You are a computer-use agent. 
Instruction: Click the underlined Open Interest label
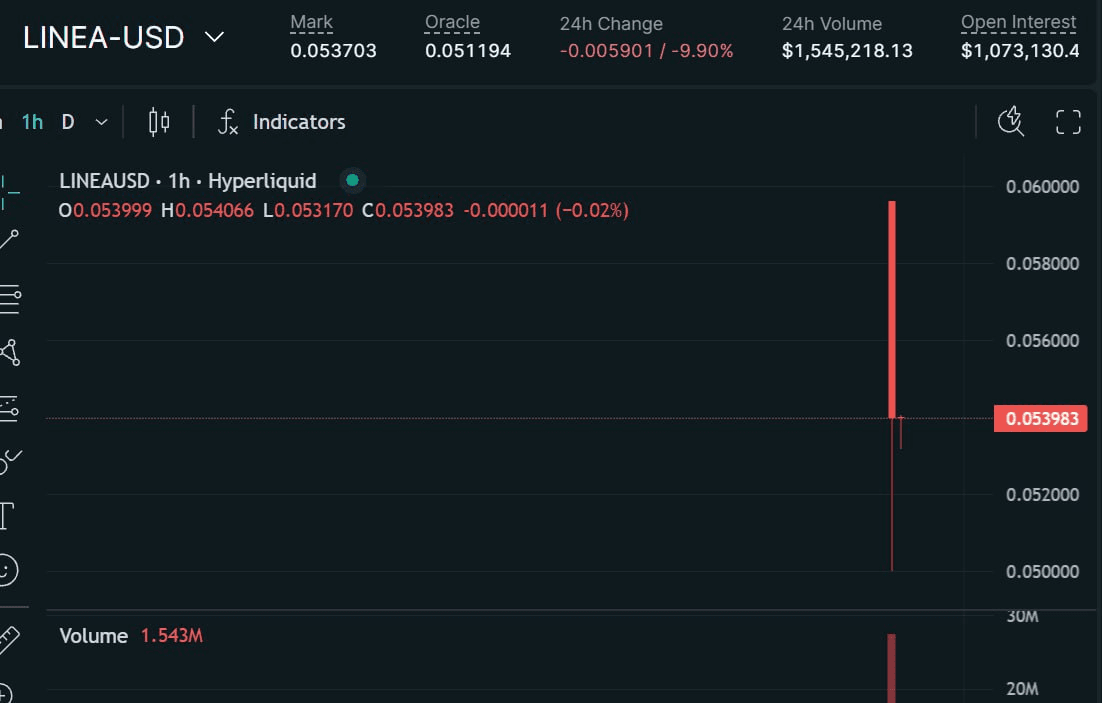pyautogui.click(x=1018, y=22)
